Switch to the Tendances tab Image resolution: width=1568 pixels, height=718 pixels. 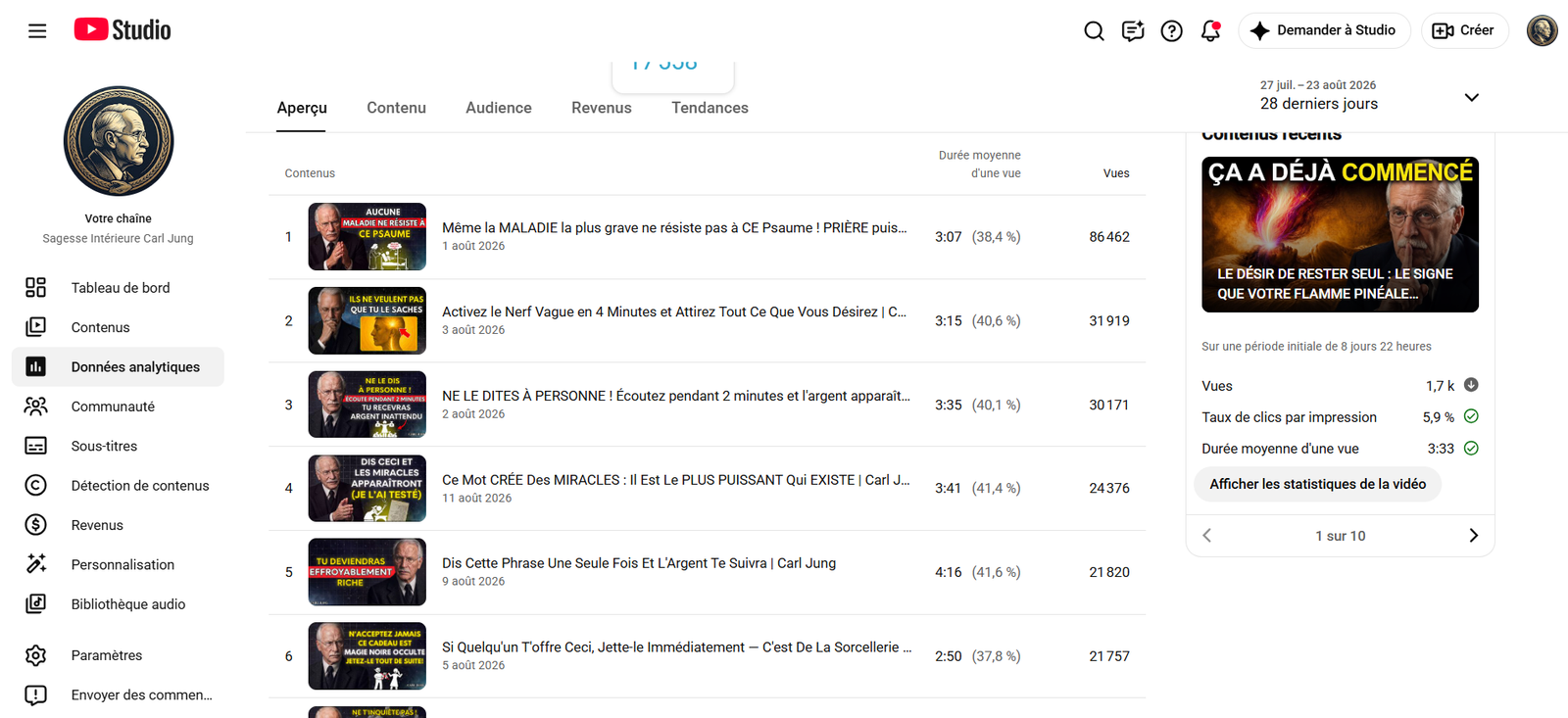pyautogui.click(x=710, y=108)
